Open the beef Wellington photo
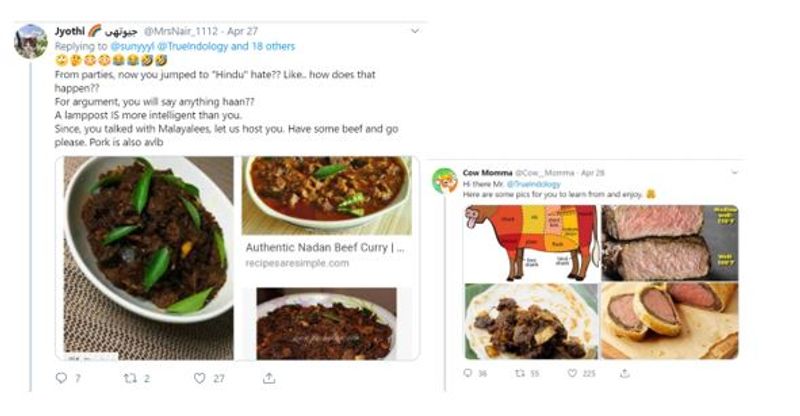This screenshot has height=416, width=800. point(668,320)
